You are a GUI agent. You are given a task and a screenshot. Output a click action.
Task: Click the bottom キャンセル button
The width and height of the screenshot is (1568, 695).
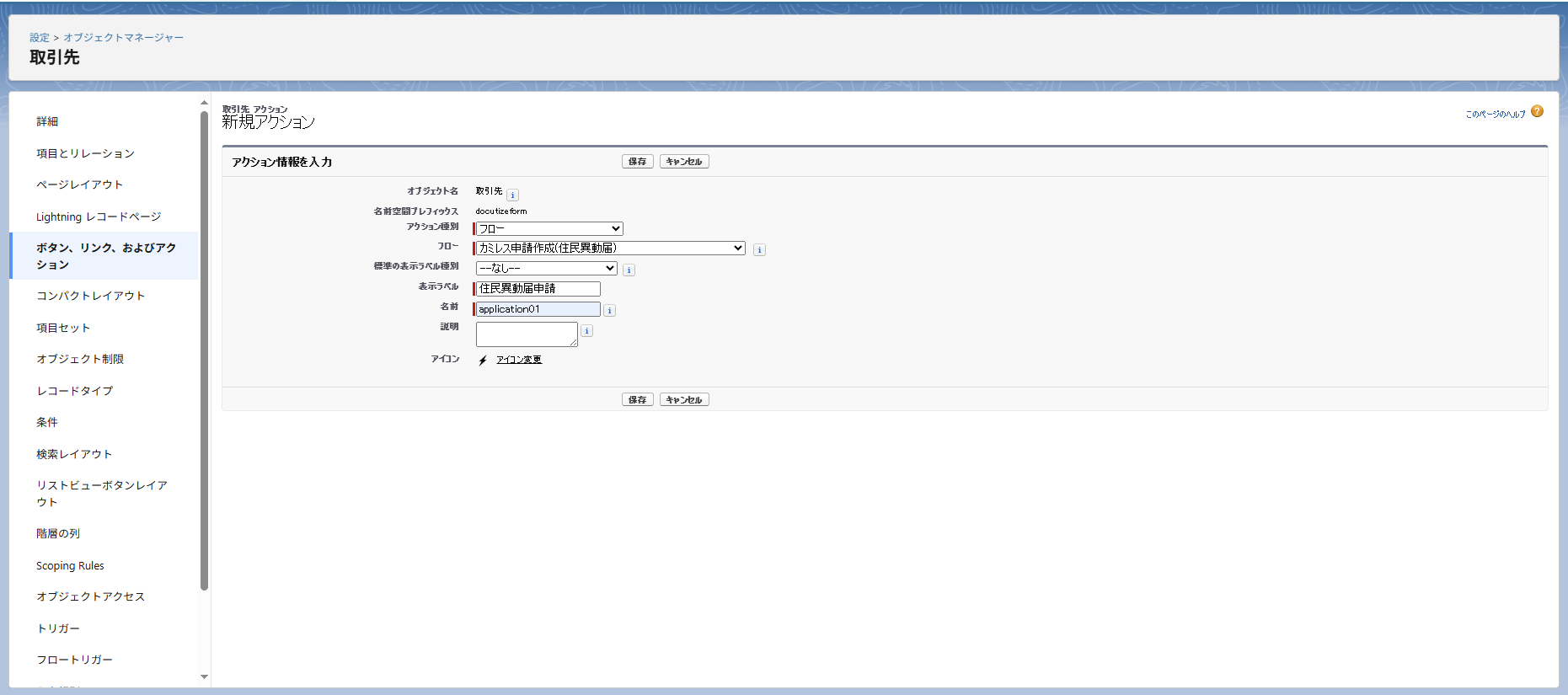coord(683,400)
